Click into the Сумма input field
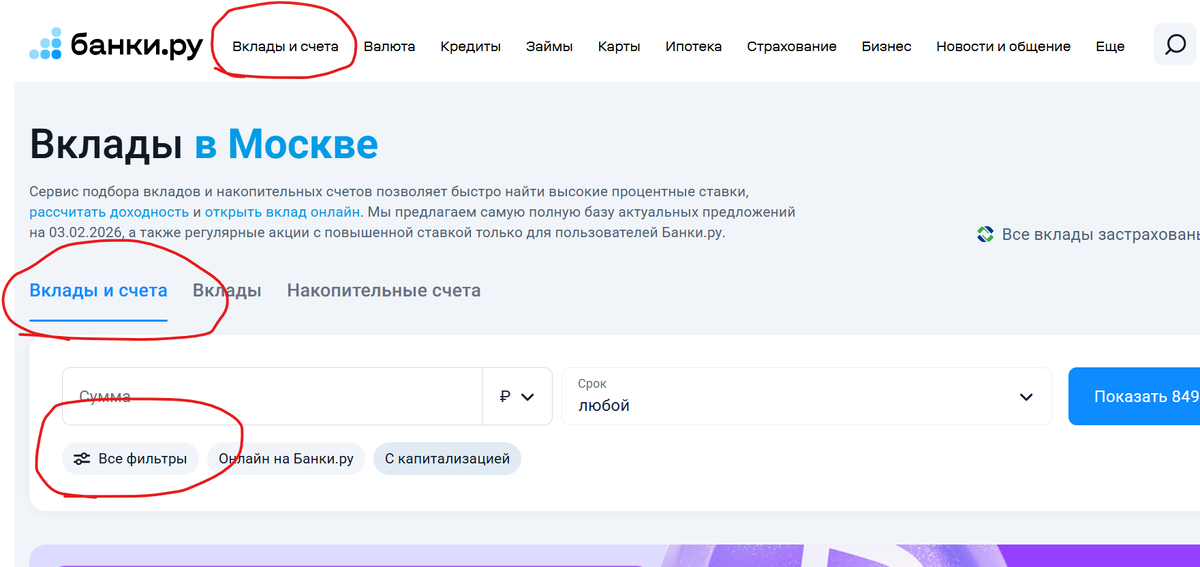1200x567 pixels. [x=272, y=396]
